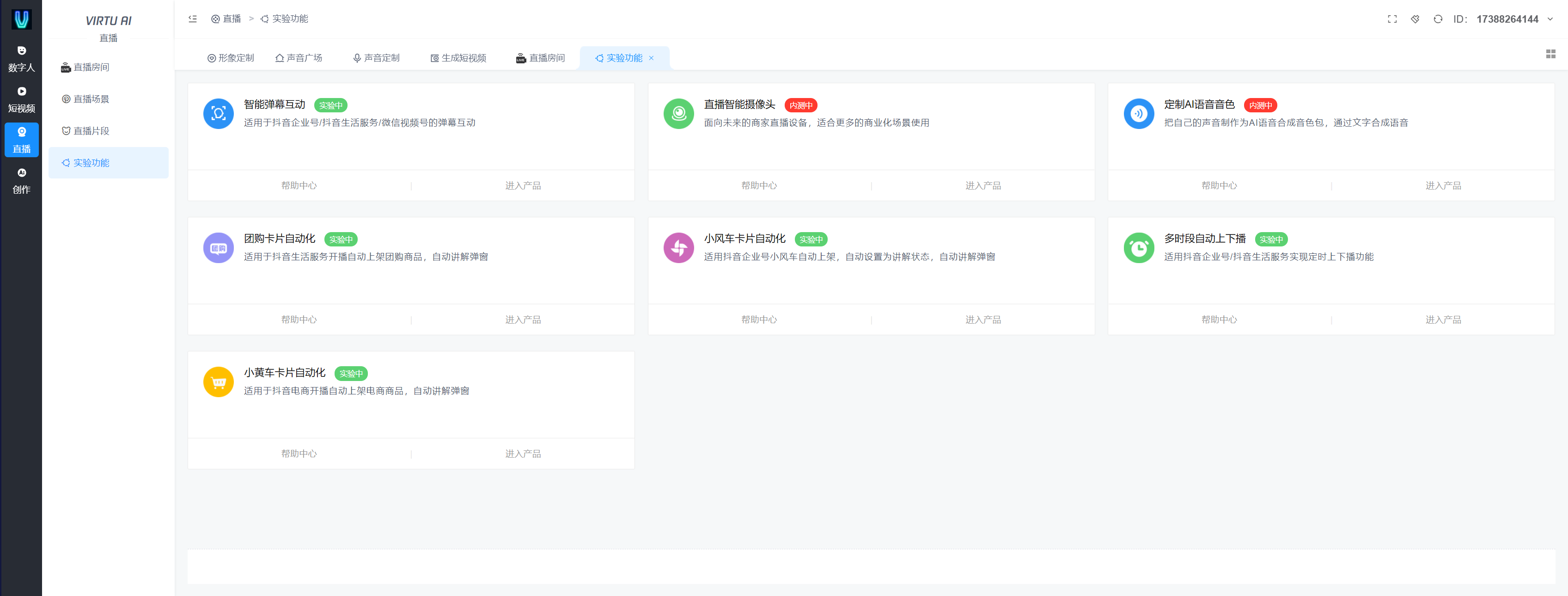Click the 小黄车卡片自动化 card title

coord(285,373)
